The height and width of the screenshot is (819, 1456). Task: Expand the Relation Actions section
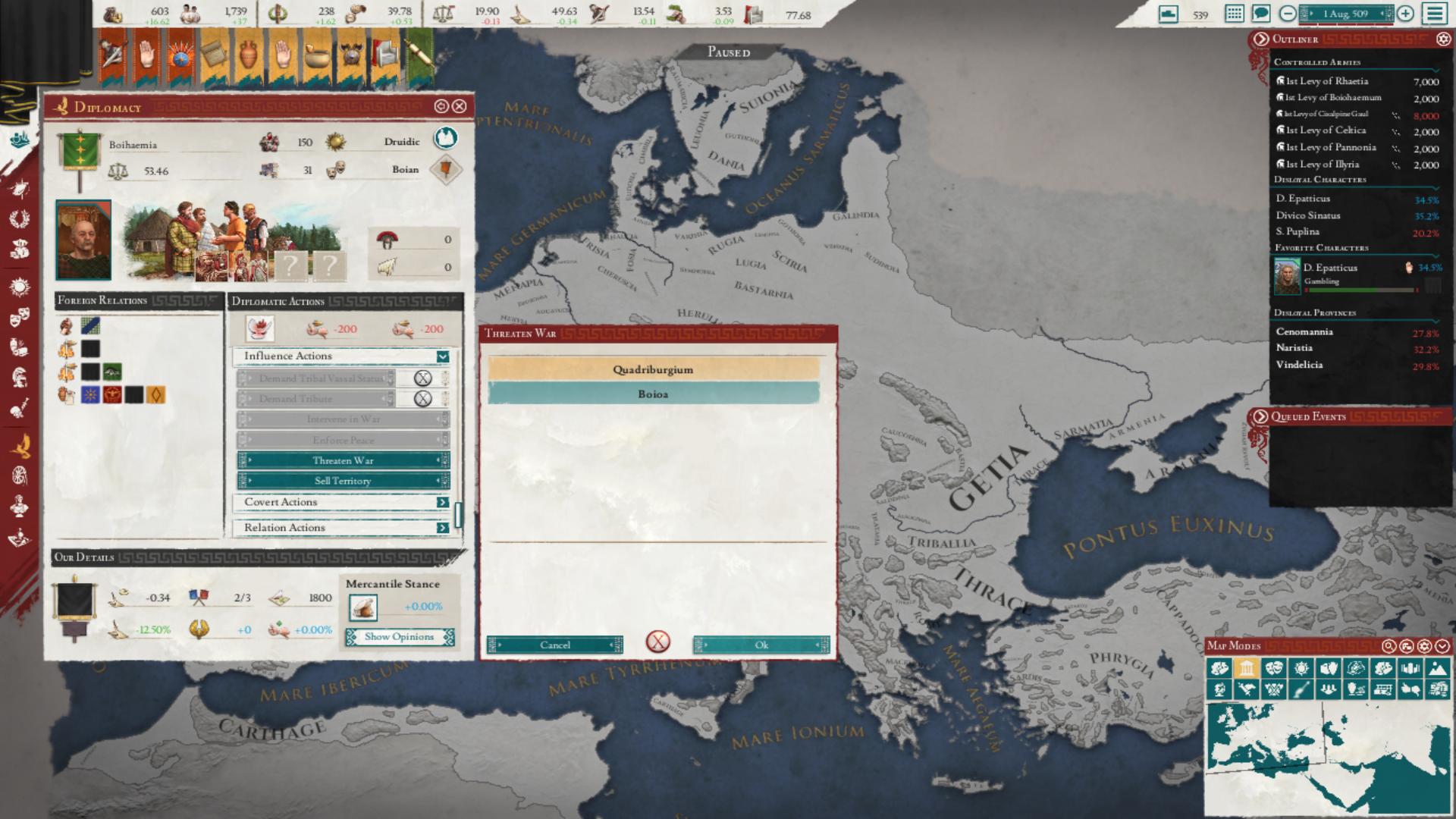tap(443, 528)
